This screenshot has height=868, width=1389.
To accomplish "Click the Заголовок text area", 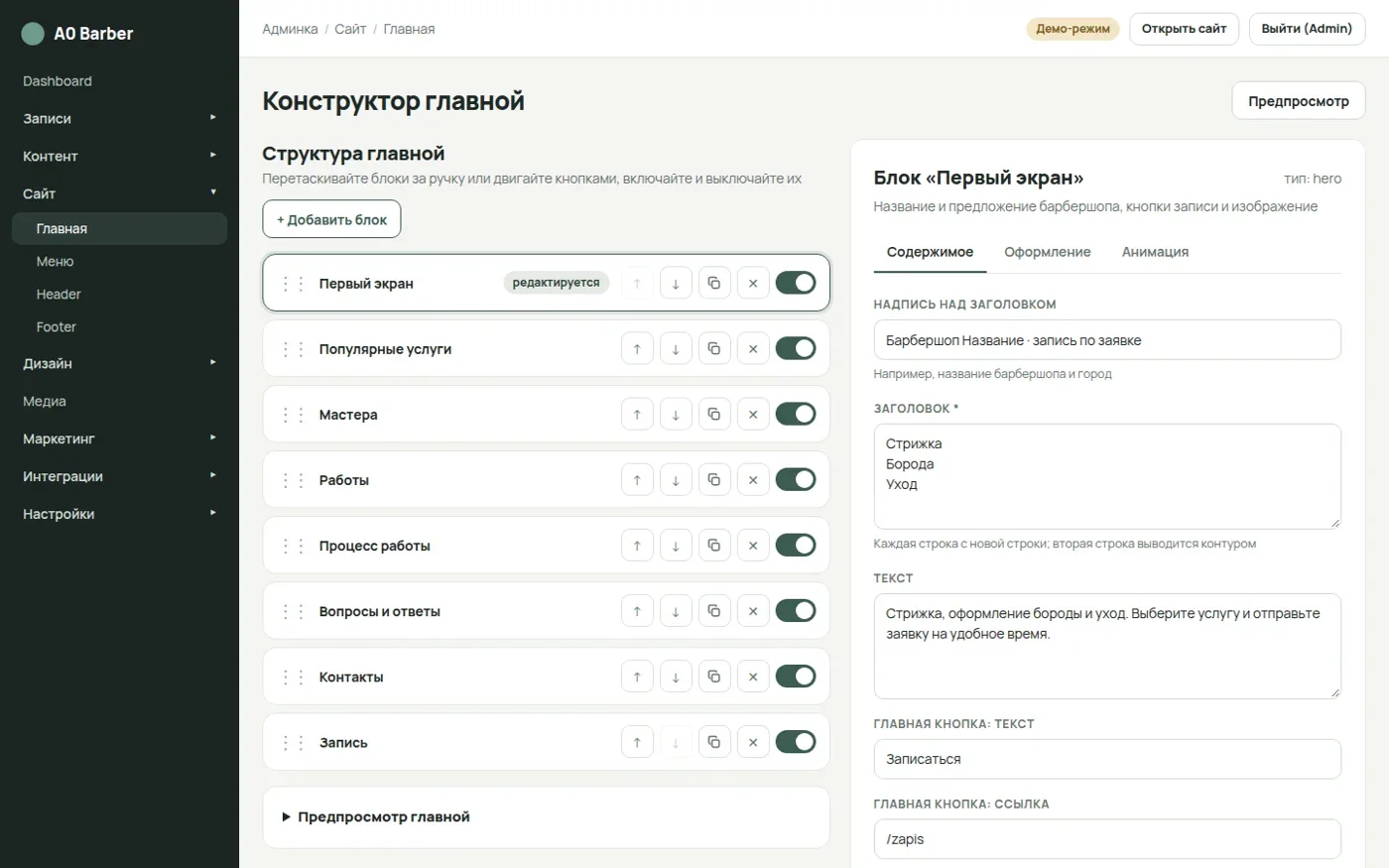I will 1107,476.
